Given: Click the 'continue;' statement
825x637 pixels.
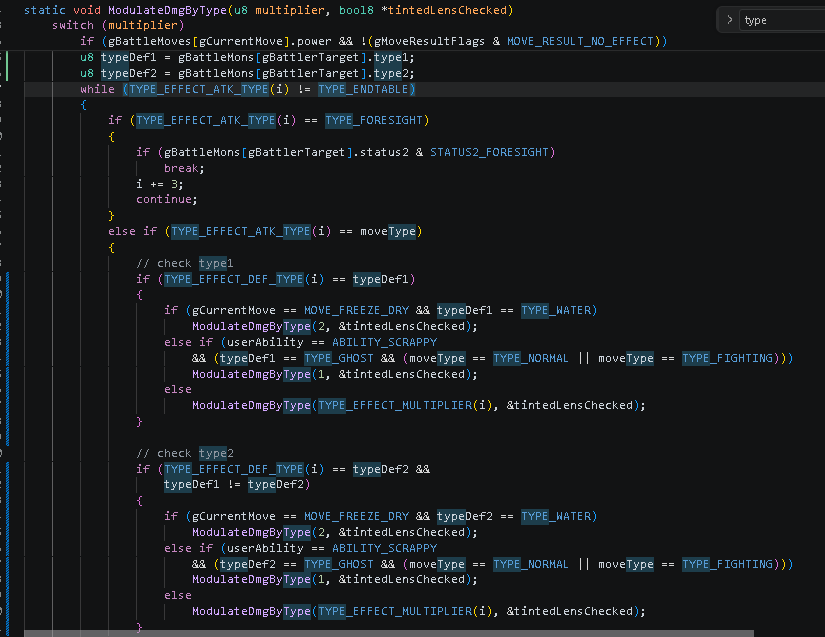Looking at the screenshot, I should point(167,199).
